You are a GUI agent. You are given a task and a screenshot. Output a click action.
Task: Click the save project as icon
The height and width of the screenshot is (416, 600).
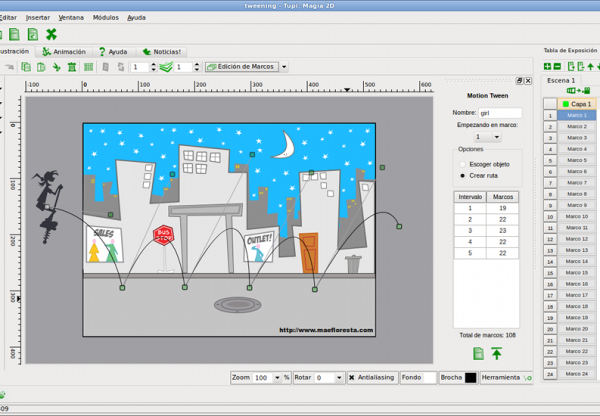(33, 34)
